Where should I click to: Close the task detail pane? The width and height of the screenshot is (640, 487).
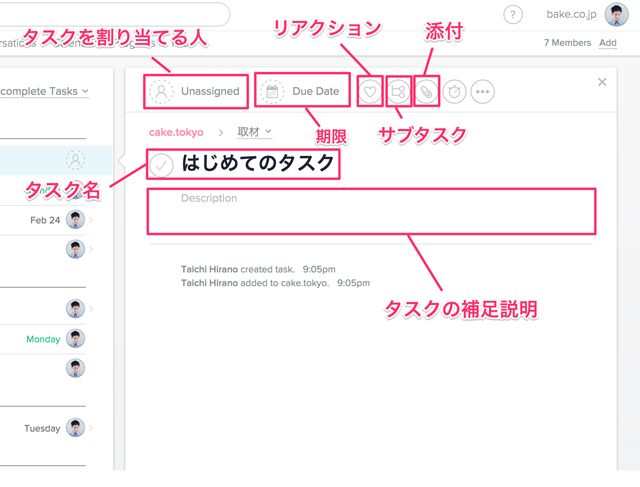[x=602, y=82]
